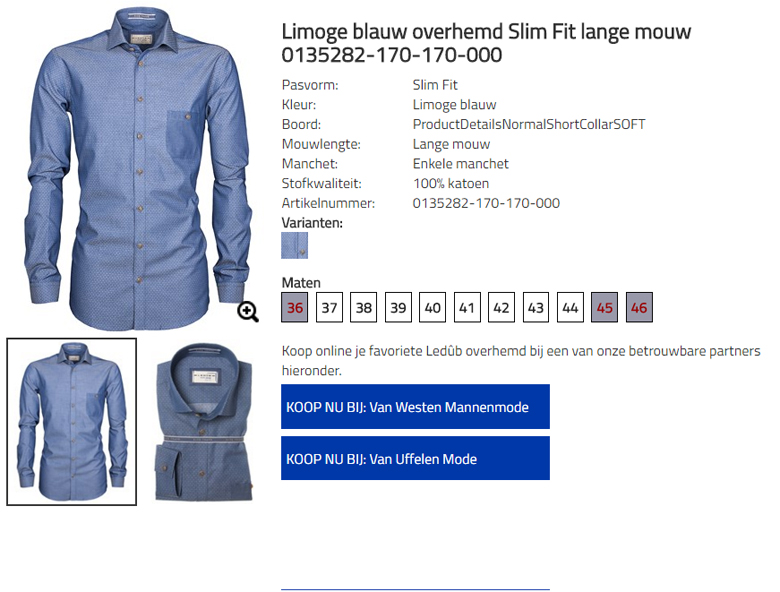Select size 37
Image resolution: width=780 pixels, height=592 pixels.
pos(329,307)
